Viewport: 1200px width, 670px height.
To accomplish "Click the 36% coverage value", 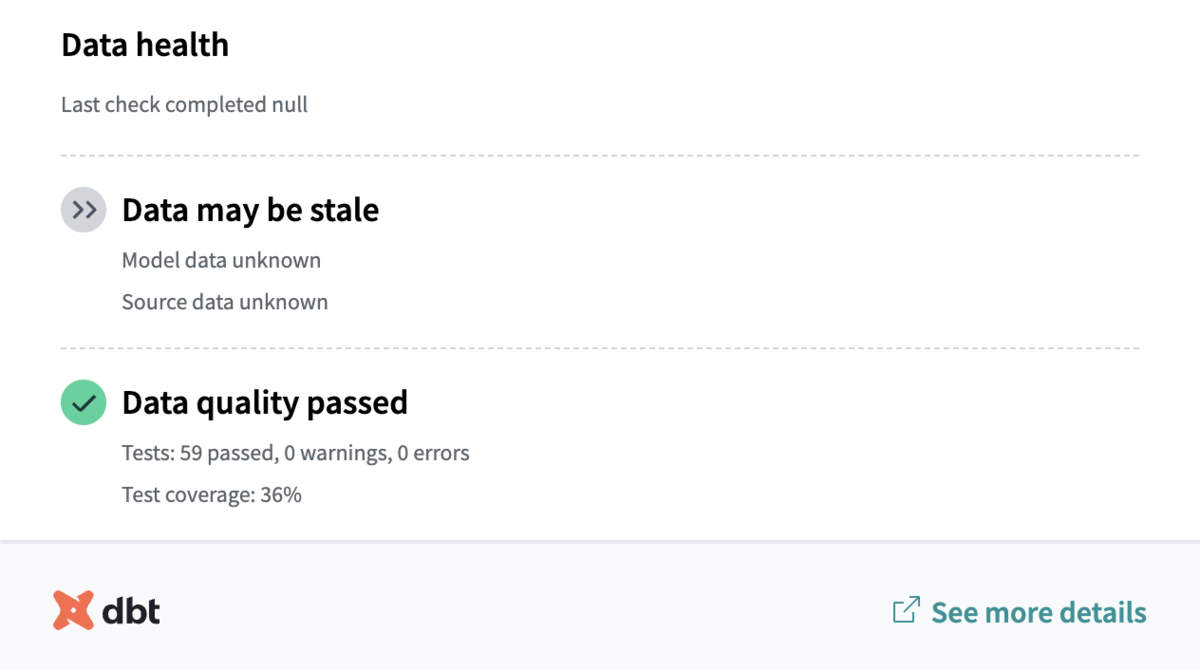I will [281, 494].
